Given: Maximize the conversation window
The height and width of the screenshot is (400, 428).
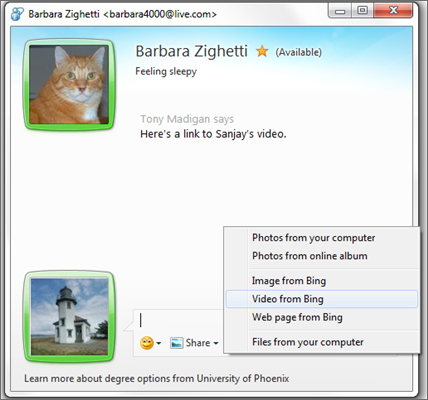Looking at the screenshot, I should (x=362, y=10).
